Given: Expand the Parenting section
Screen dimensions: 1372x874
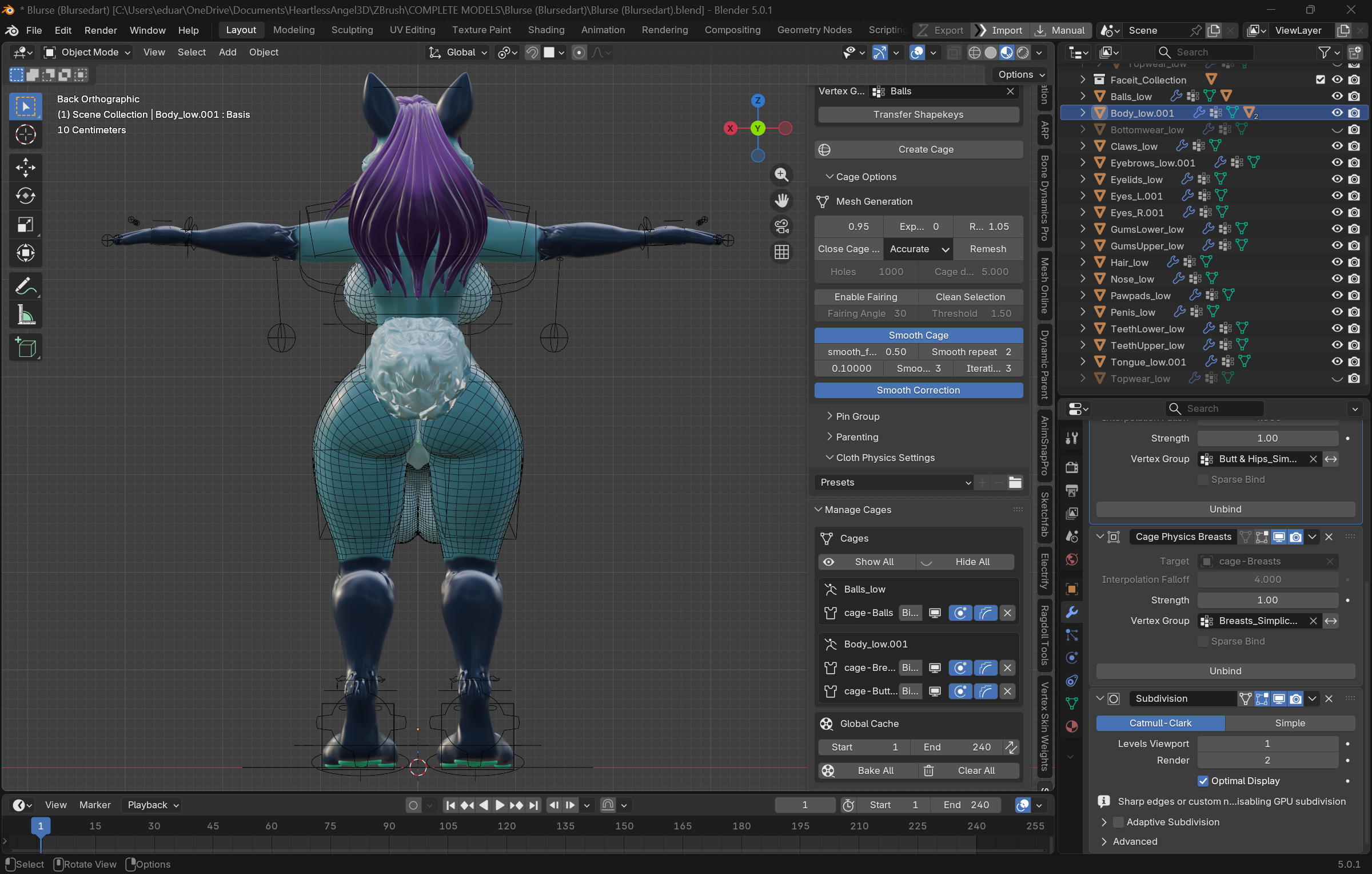Looking at the screenshot, I should tap(852, 438).
